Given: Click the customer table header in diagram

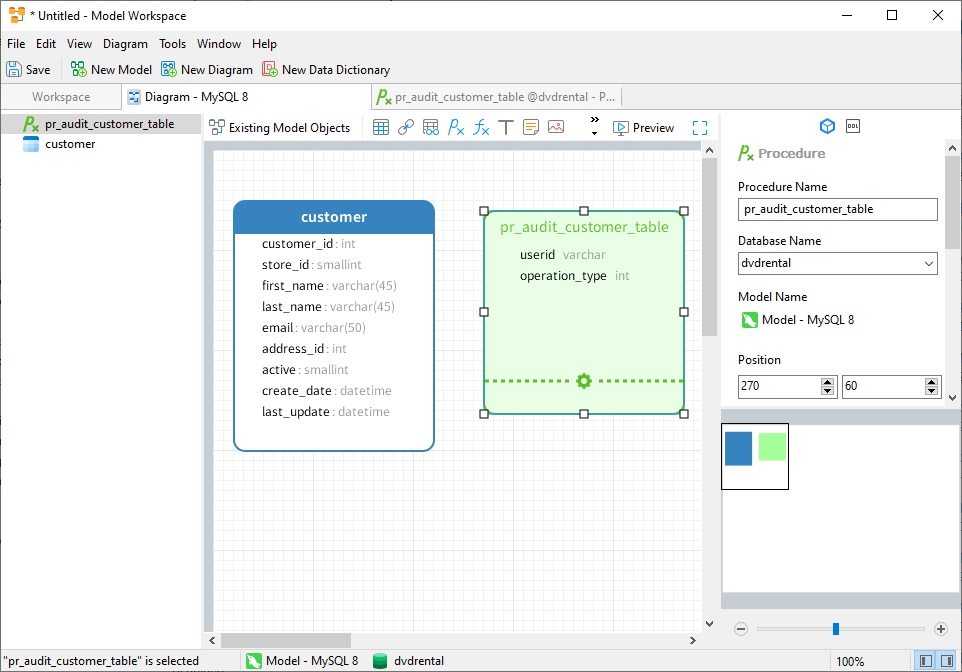Looking at the screenshot, I should point(334,217).
